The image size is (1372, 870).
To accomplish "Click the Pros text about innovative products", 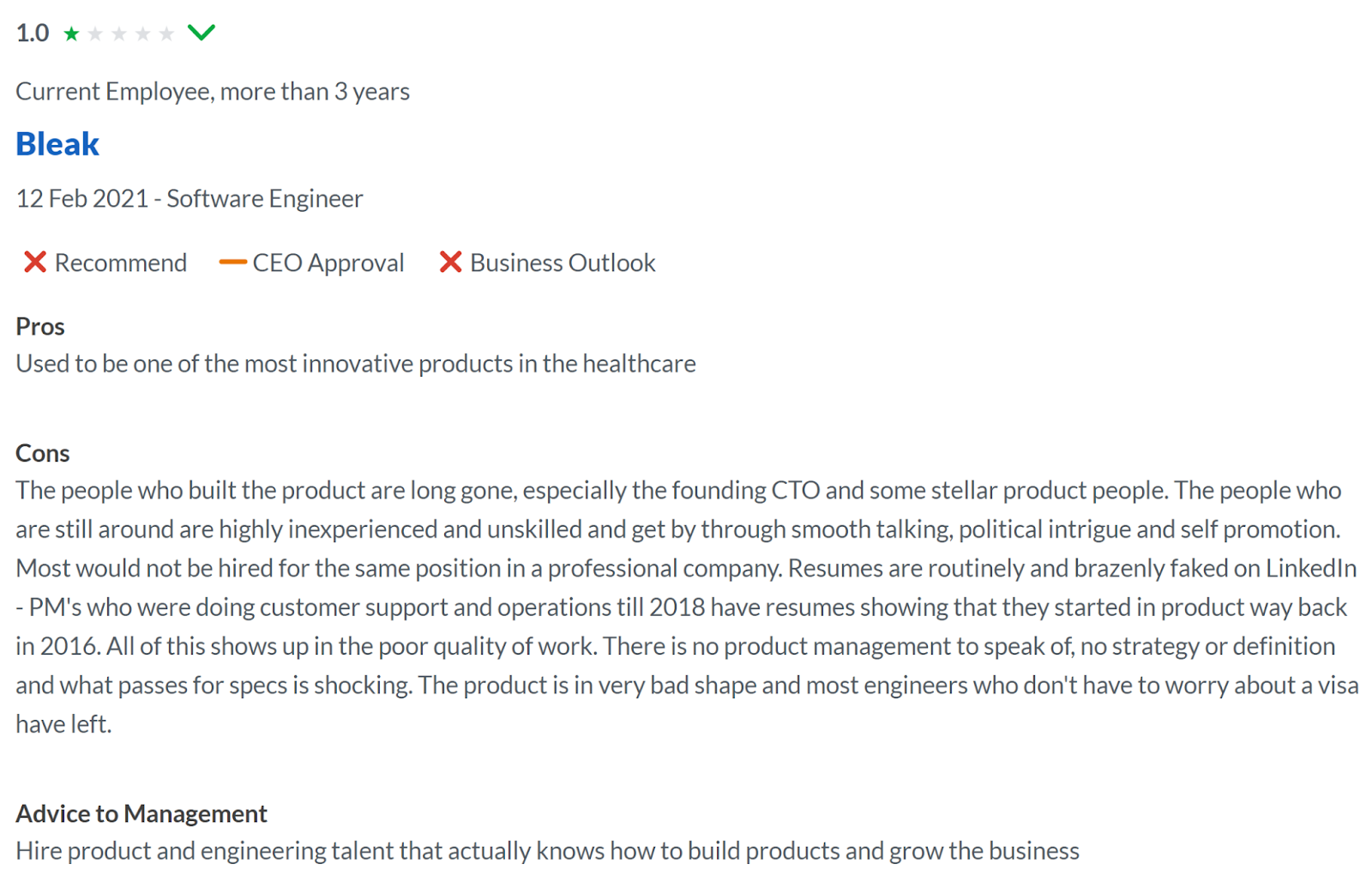I will coord(356,364).
